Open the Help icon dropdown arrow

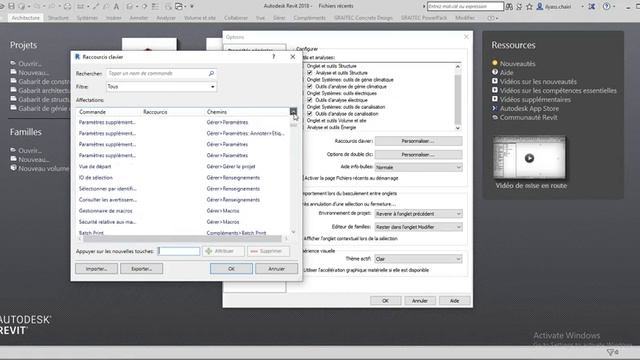coord(614,6)
